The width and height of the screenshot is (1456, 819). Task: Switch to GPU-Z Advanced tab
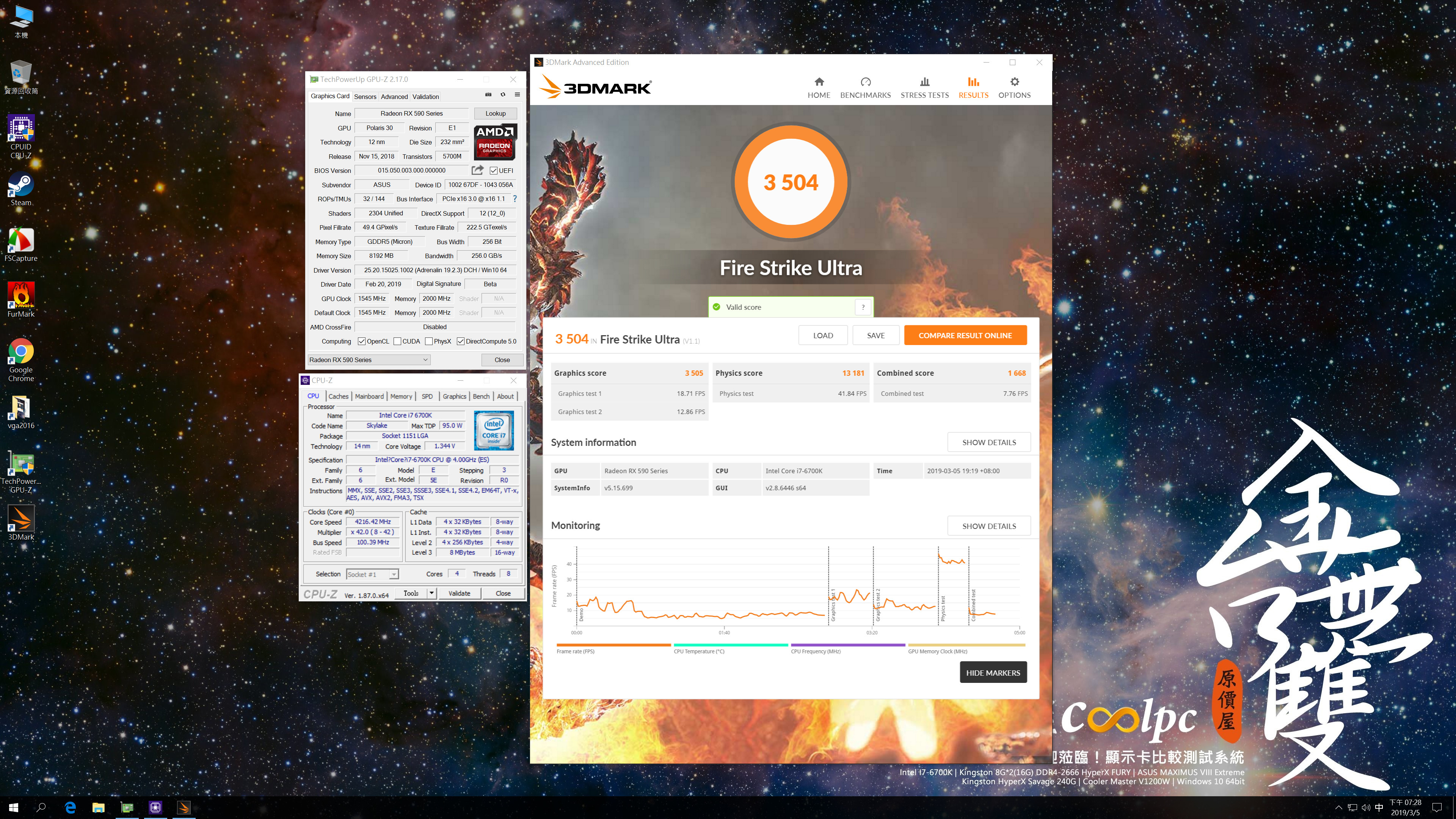[394, 97]
